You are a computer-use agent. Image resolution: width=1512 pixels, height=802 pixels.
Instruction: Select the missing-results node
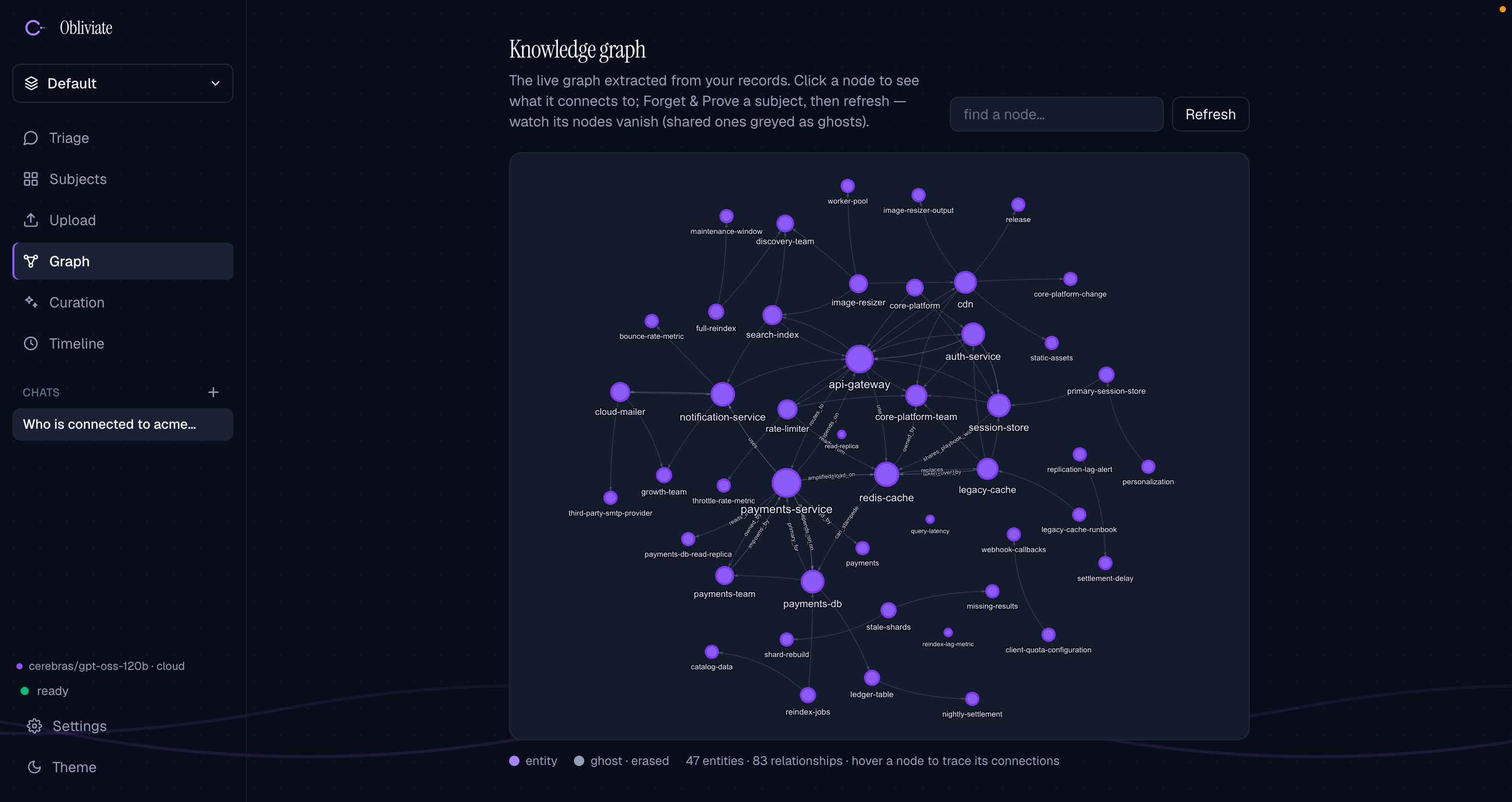pos(992,591)
